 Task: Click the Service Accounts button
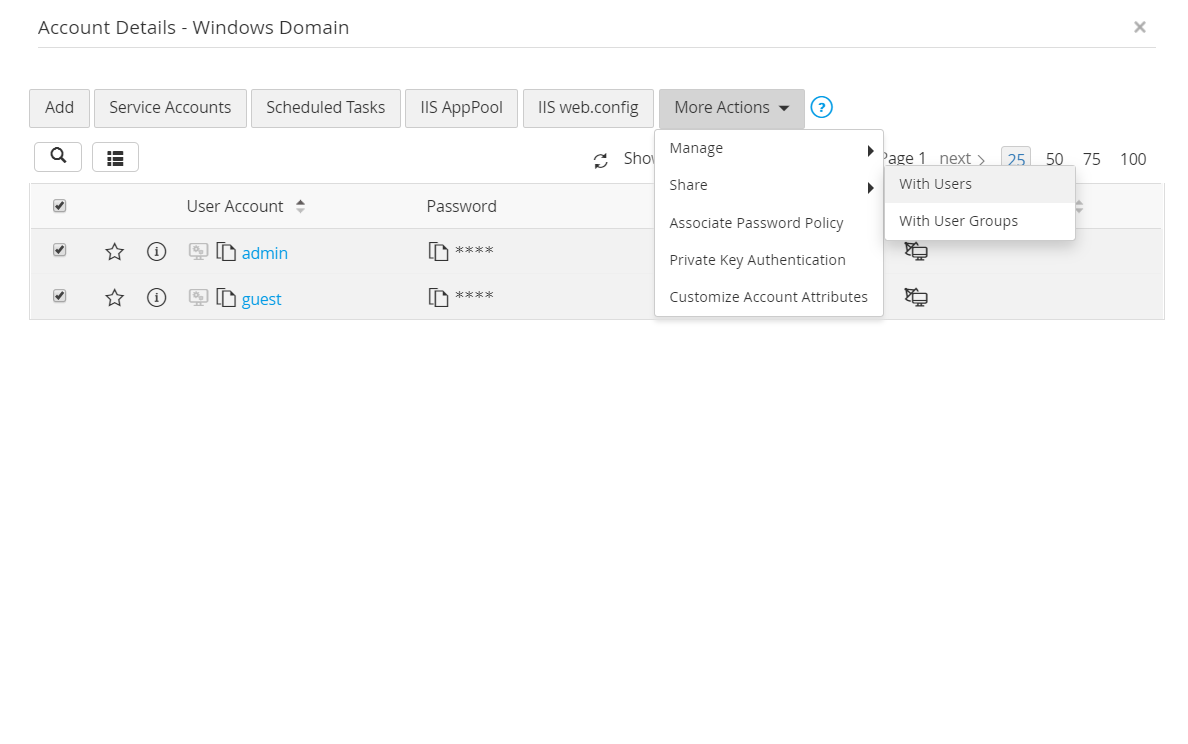pyautogui.click(x=170, y=108)
